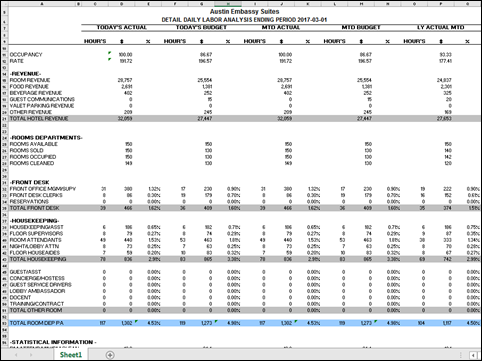482x361 pixels.
Task: Click the previous sheet navigation arrow
Action: click(16, 355)
